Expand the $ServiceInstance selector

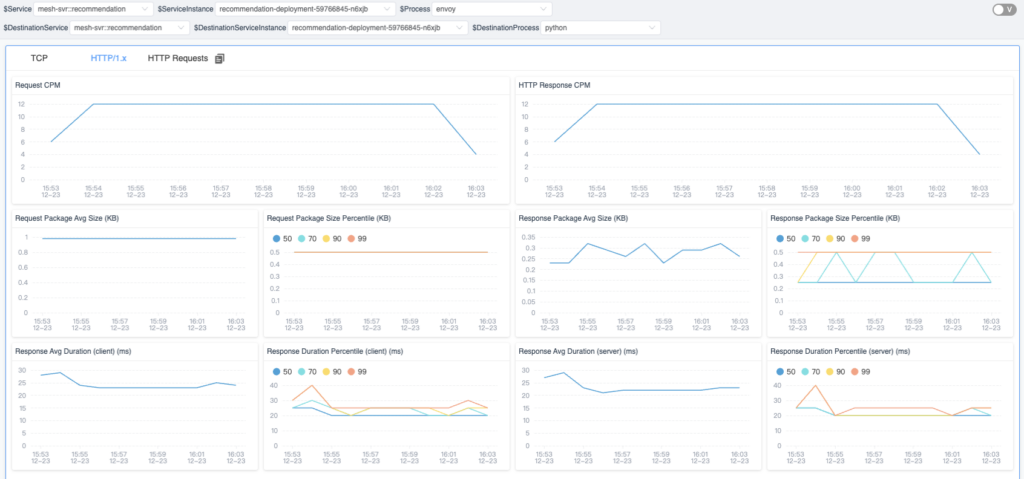coord(282,9)
